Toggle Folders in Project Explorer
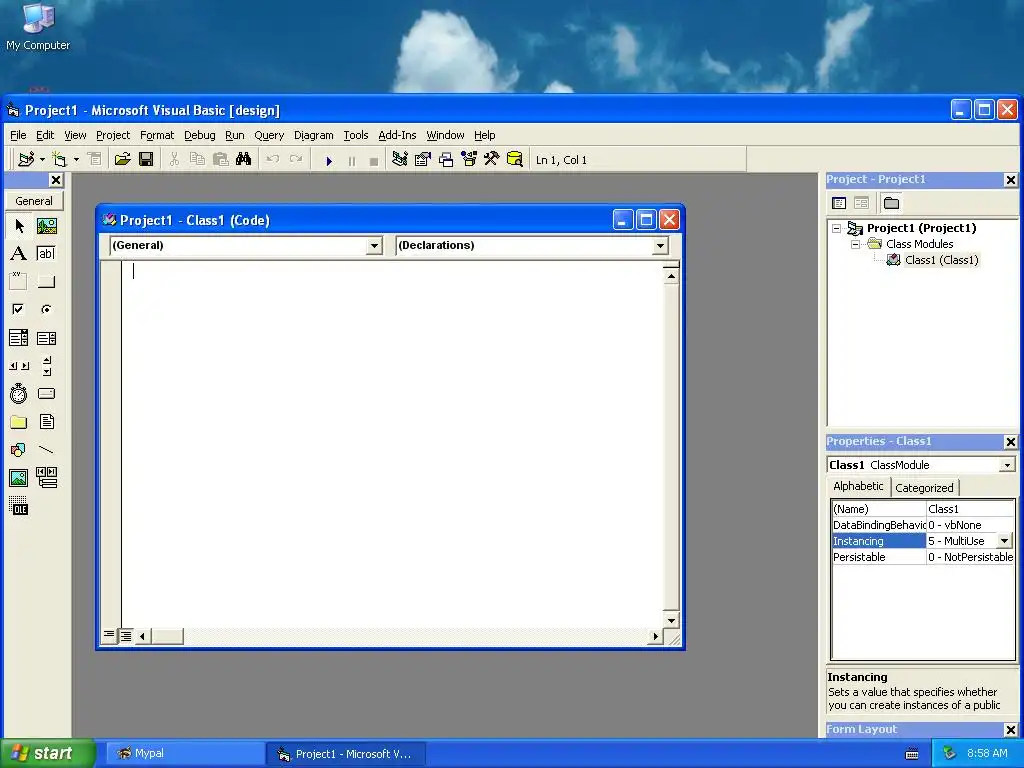Screen dimensions: 1024x768 891,203
